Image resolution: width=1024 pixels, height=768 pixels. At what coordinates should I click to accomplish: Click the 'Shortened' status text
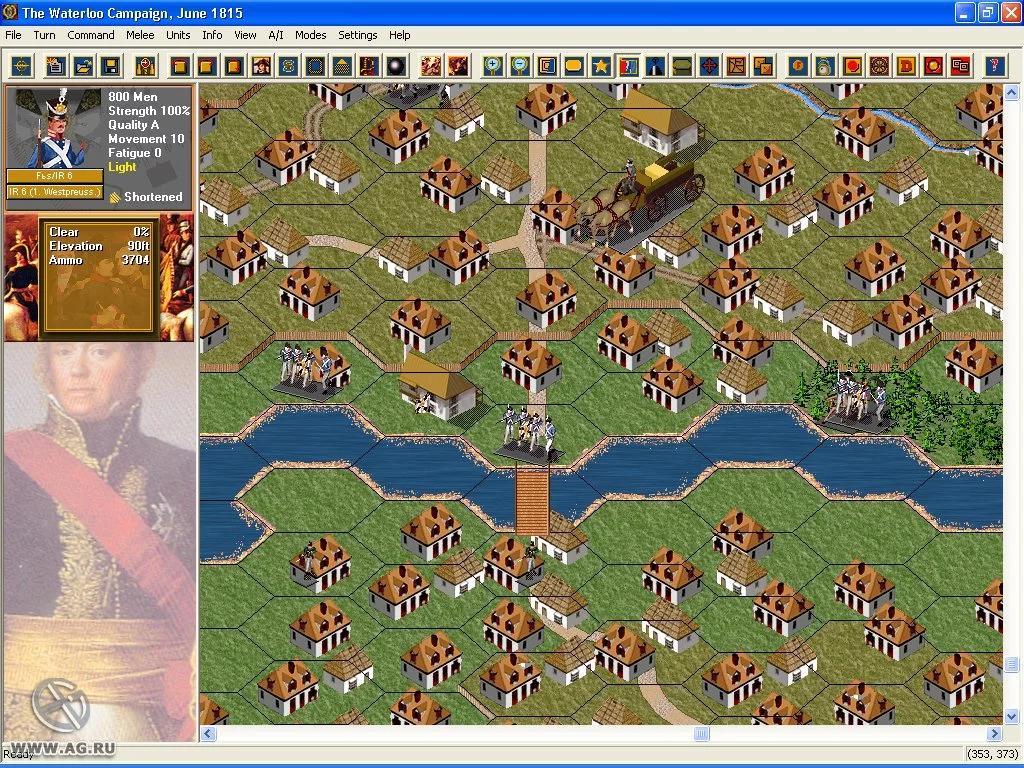coord(153,197)
